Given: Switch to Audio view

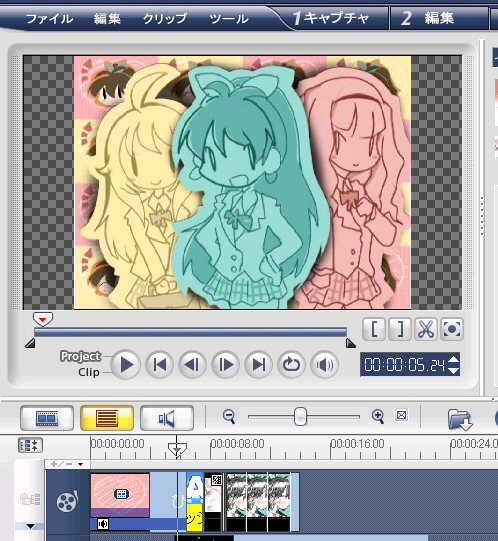Looking at the screenshot, I should coord(167,418).
